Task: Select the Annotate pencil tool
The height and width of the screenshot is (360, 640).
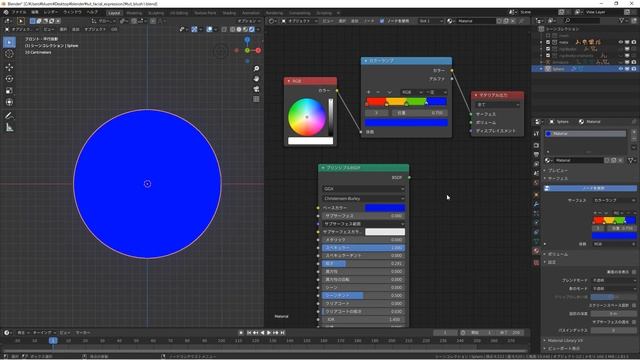Action: pyautogui.click(x=9, y=116)
